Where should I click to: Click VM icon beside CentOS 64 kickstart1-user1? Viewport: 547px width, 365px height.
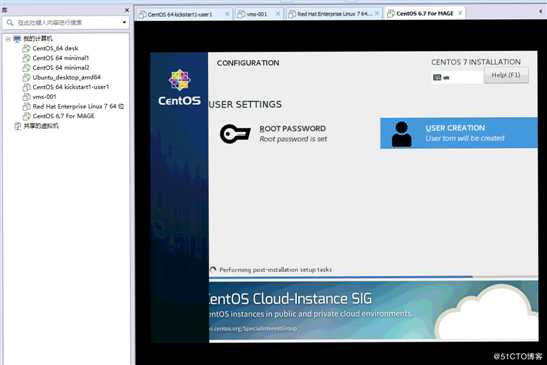click(26, 87)
